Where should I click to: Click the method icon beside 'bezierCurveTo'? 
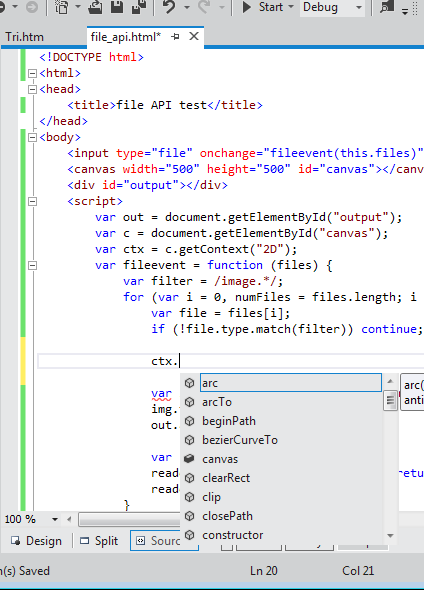190,440
